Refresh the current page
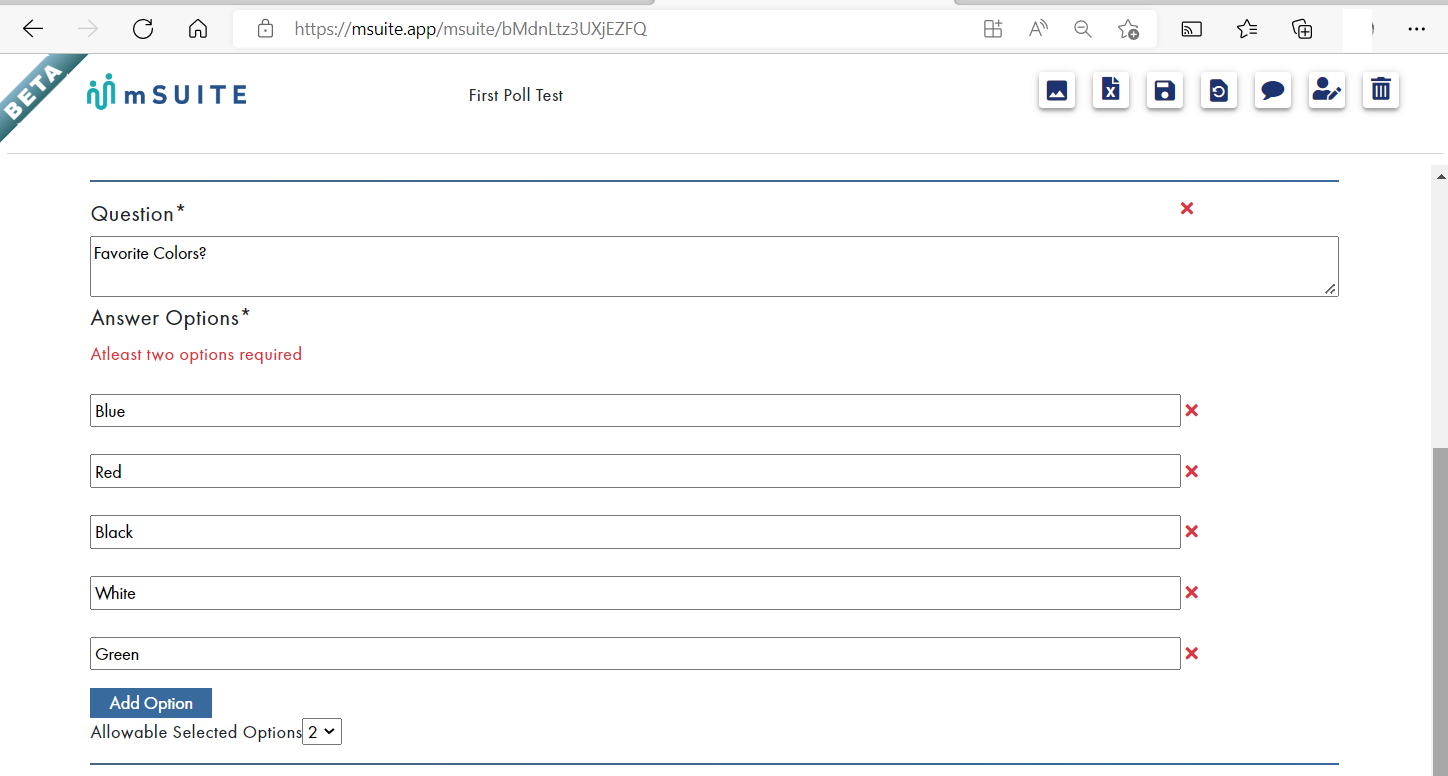 tap(143, 29)
